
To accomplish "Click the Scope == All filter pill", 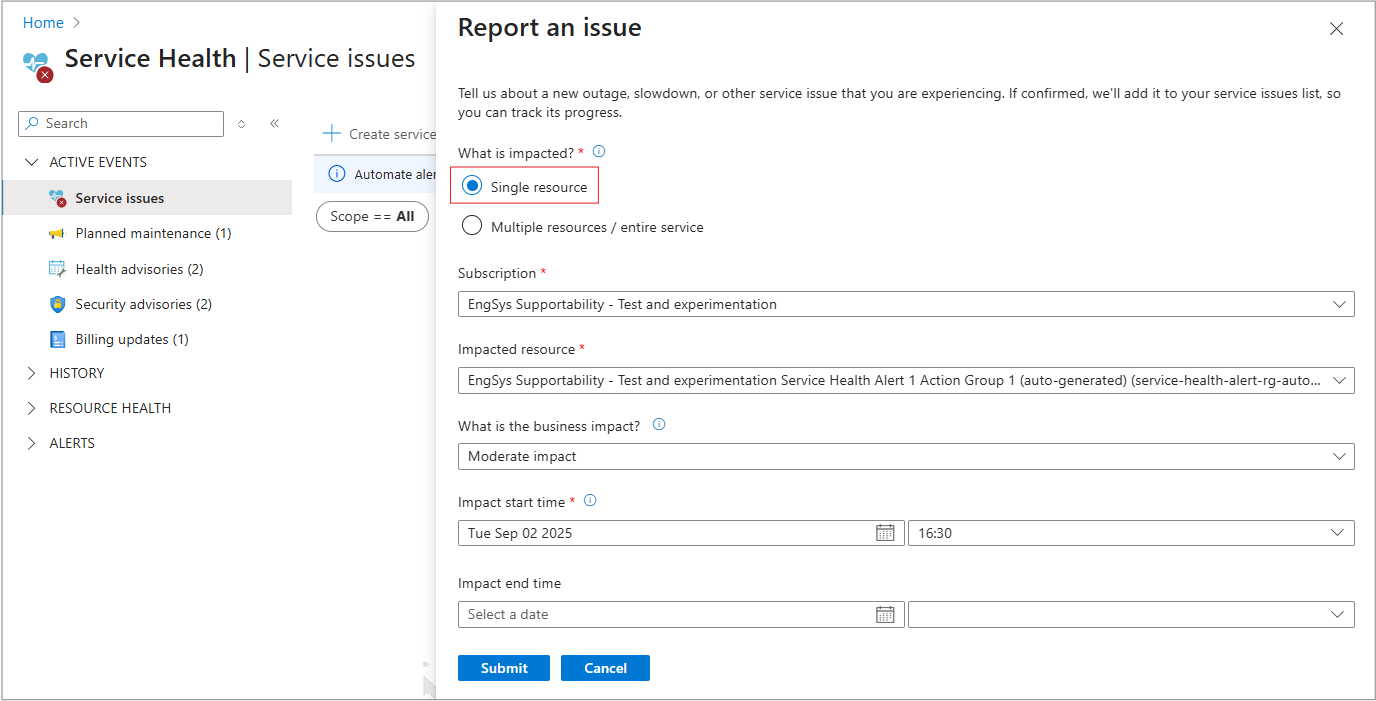I will click(372, 216).
